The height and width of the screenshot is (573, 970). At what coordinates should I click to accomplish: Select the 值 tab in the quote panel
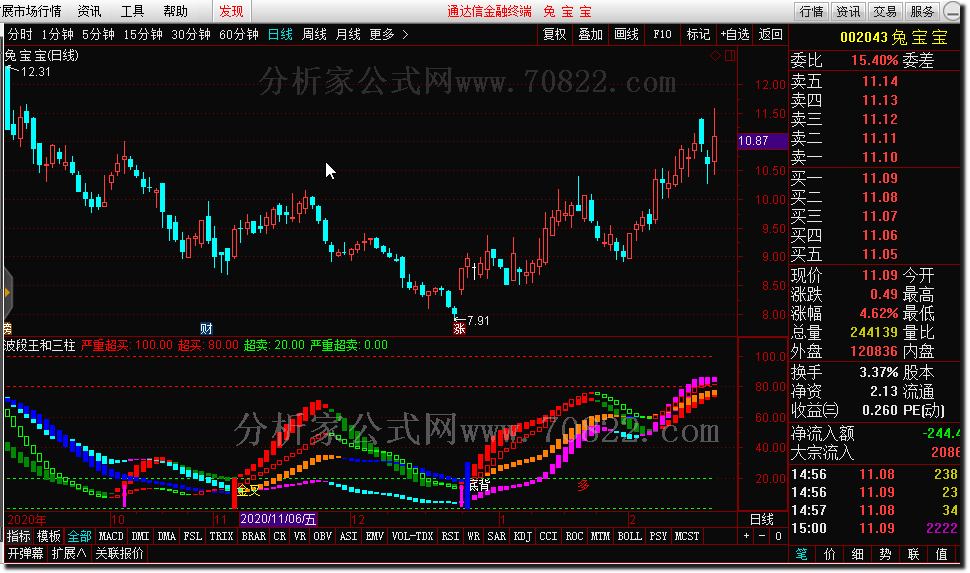click(941, 554)
